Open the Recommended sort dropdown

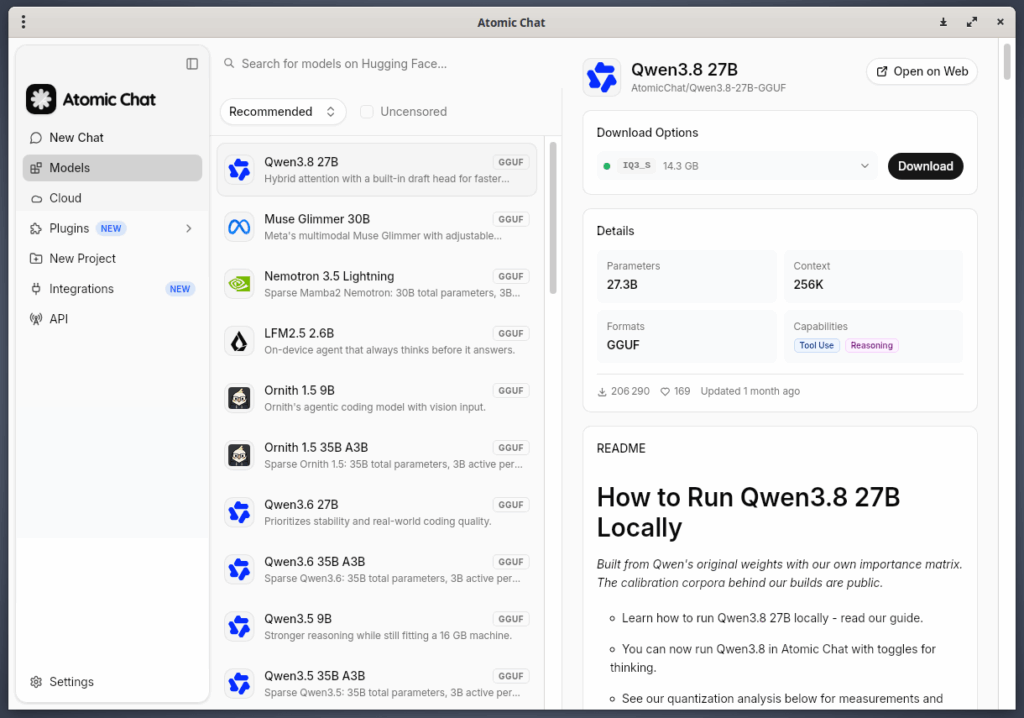(283, 112)
